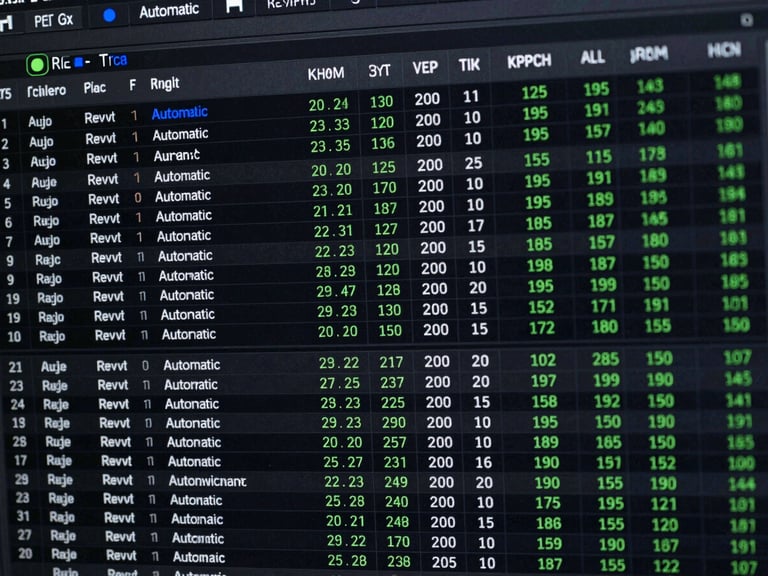The image size is (768, 576).
Task: Click the KHOM value 20.21
Action: pyautogui.click(x=345, y=521)
